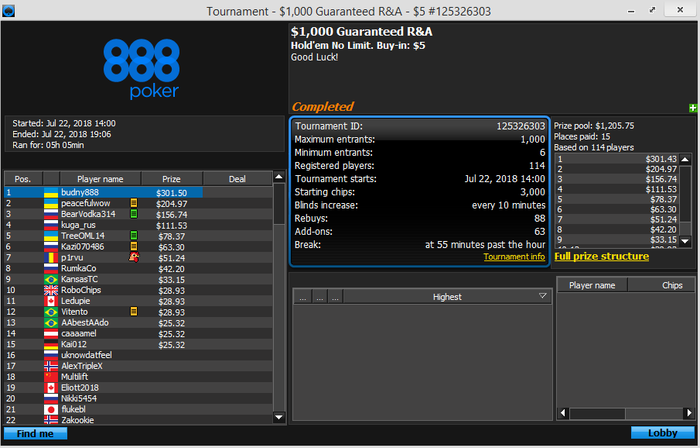Click Player name header in chips panel
Image resolution: width=700 pixels, height=448 pixels.
point(592,285)
